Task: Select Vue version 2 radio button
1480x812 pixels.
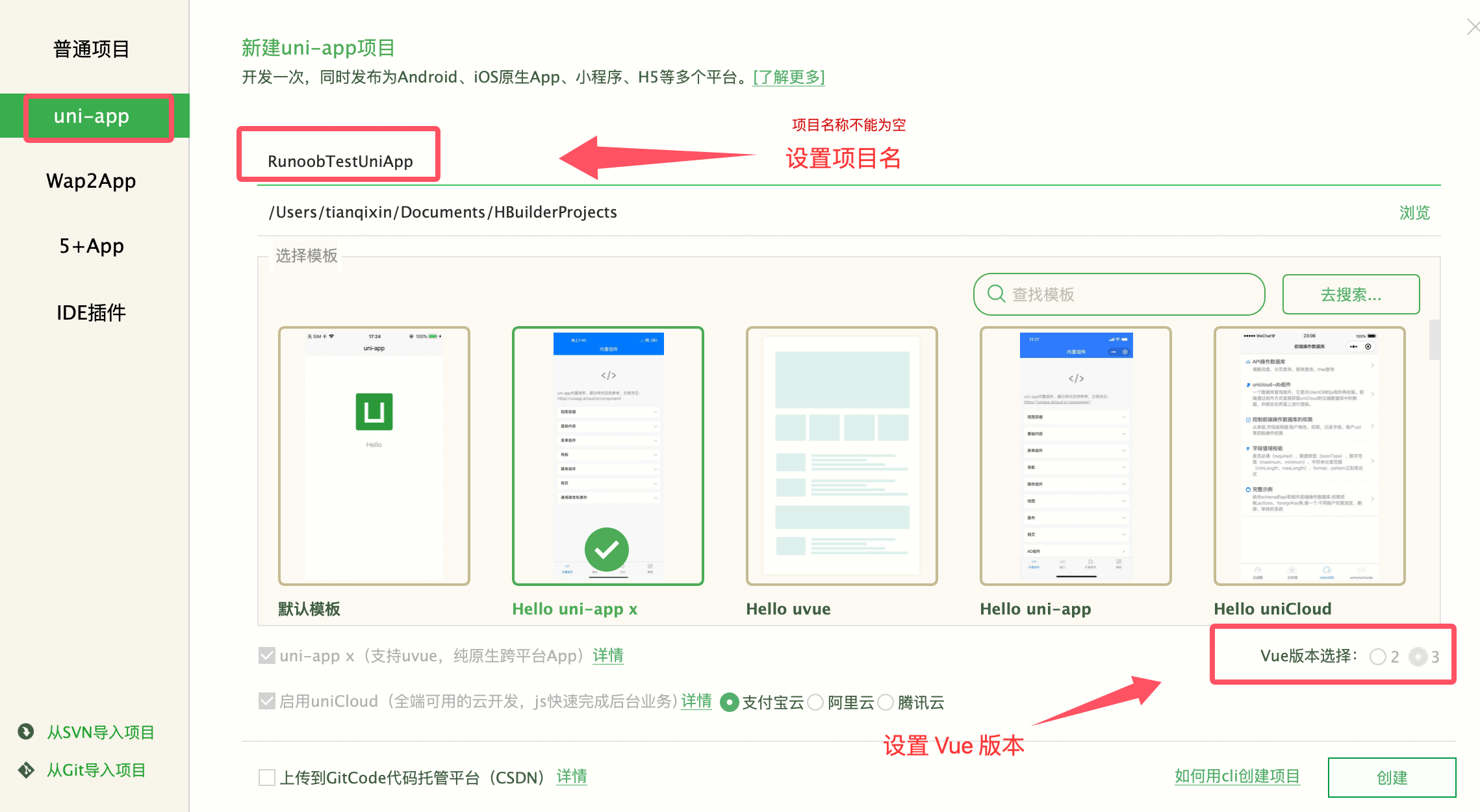Action: 1377,657
